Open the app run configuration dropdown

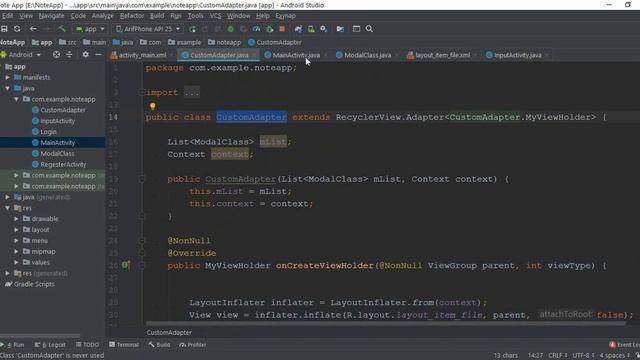tap(90, 29)
